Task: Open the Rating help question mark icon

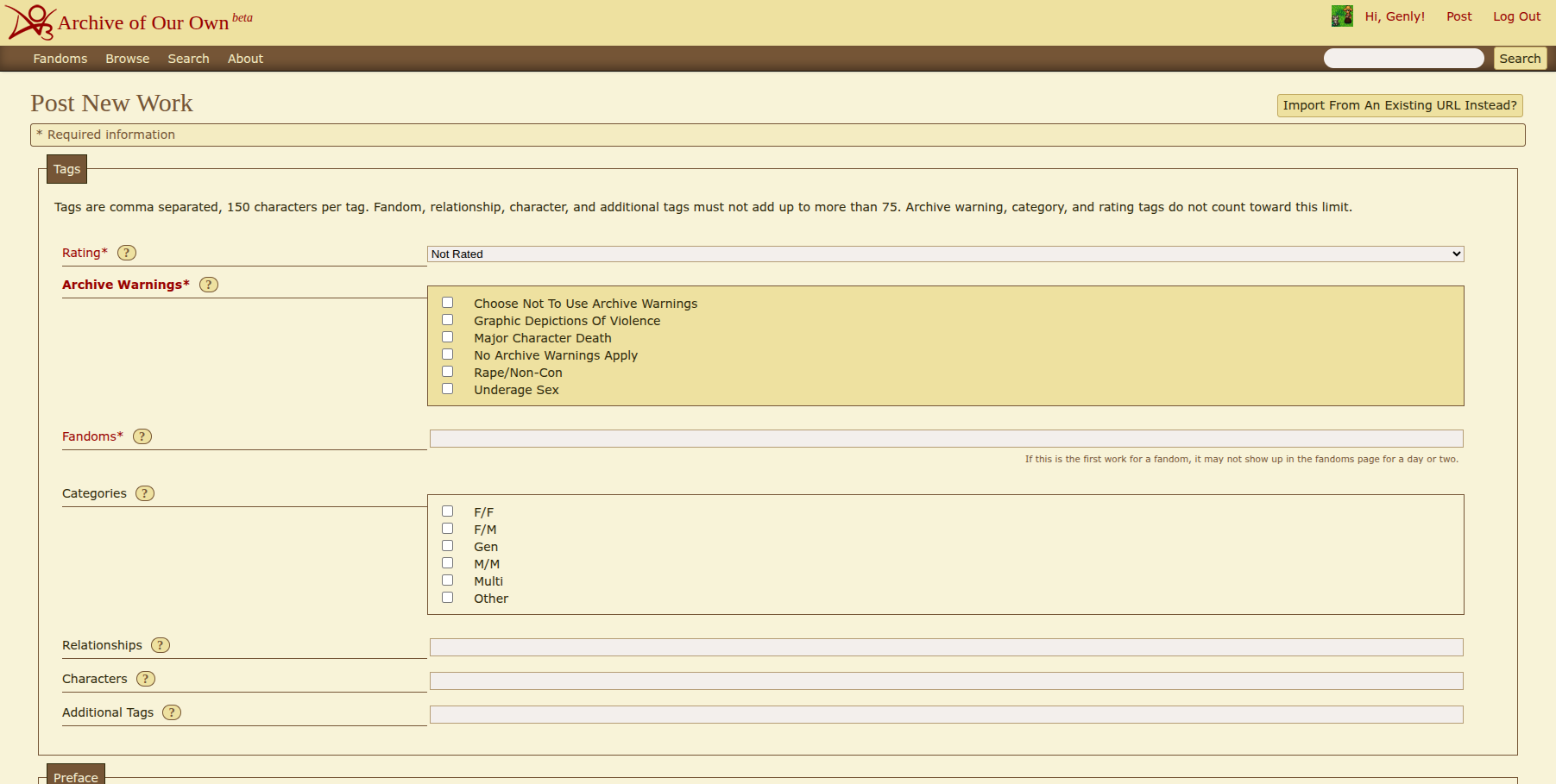Action: 127,253
